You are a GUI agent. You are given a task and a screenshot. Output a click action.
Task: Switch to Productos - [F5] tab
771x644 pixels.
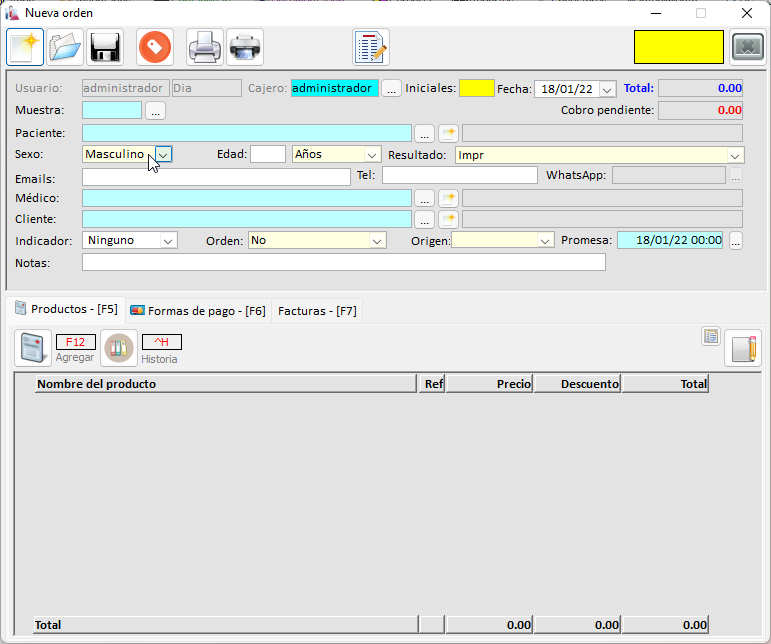point(66,309)
